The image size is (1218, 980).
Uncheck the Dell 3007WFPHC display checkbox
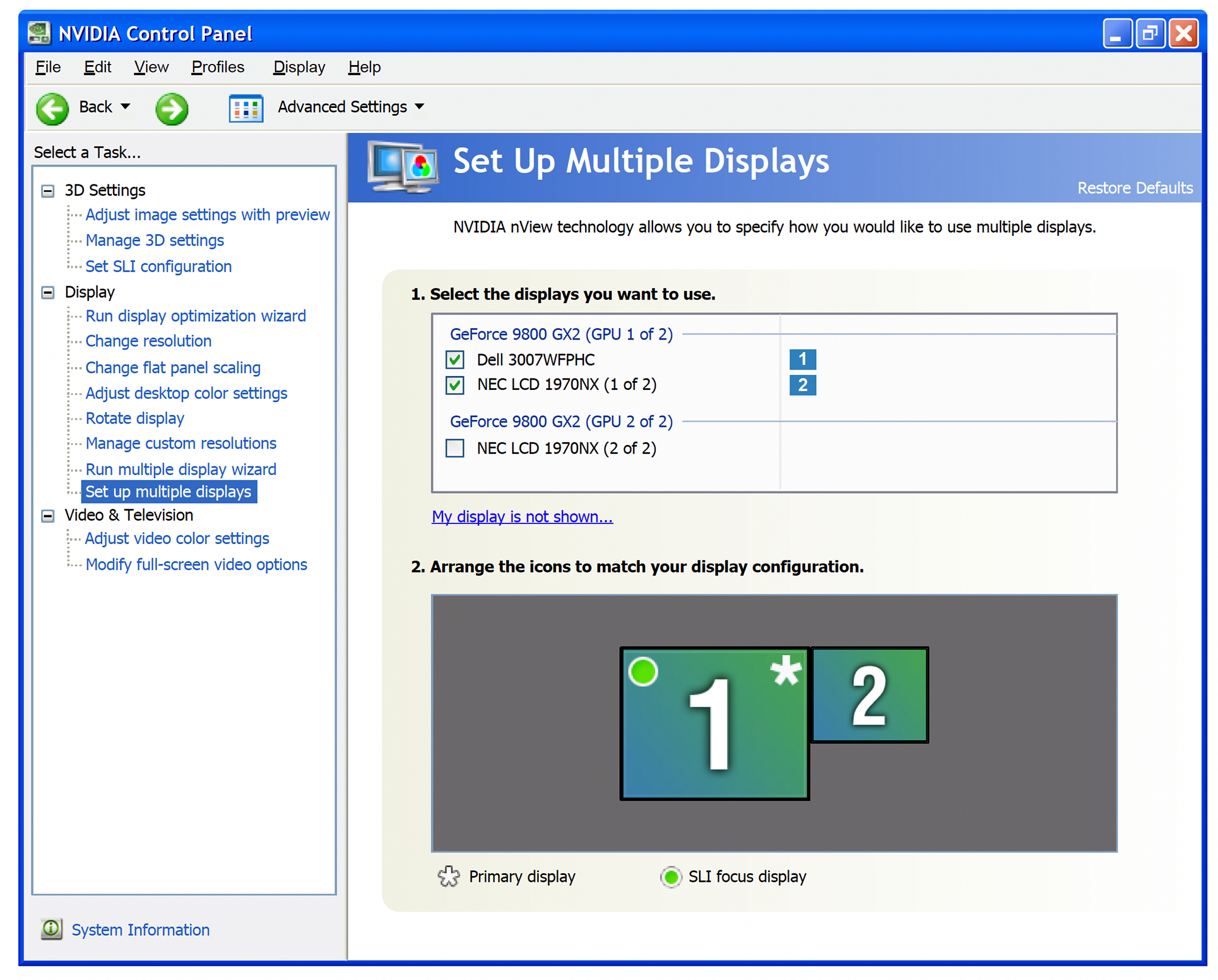pyautogui.click(x=454, y=360)
